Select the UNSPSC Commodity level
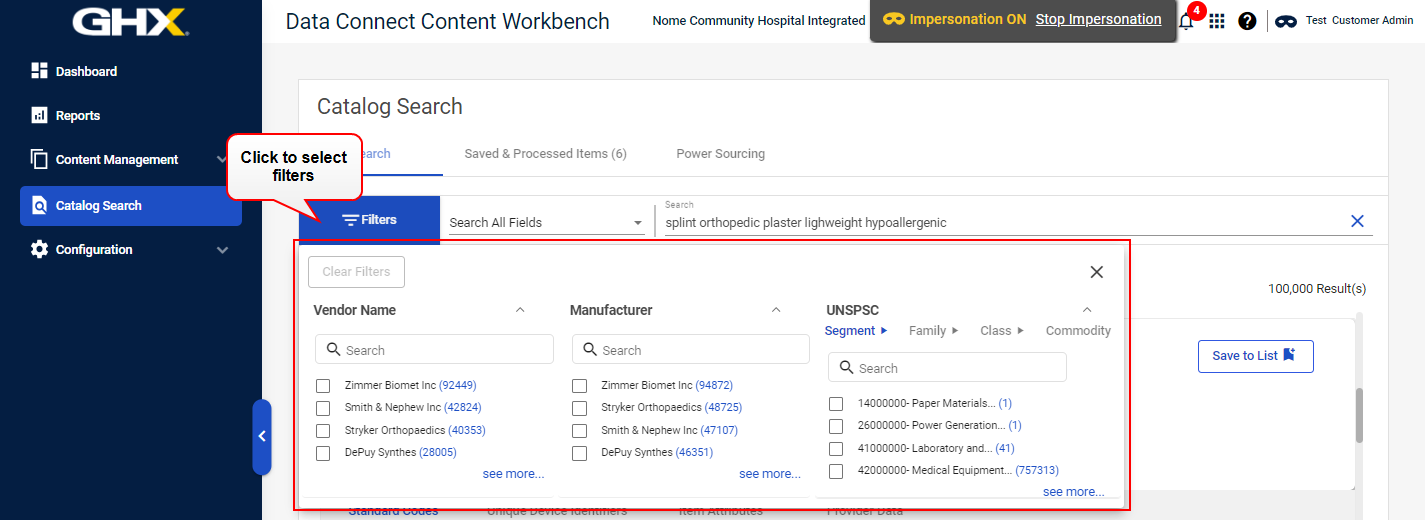 tap(1078, 331)
